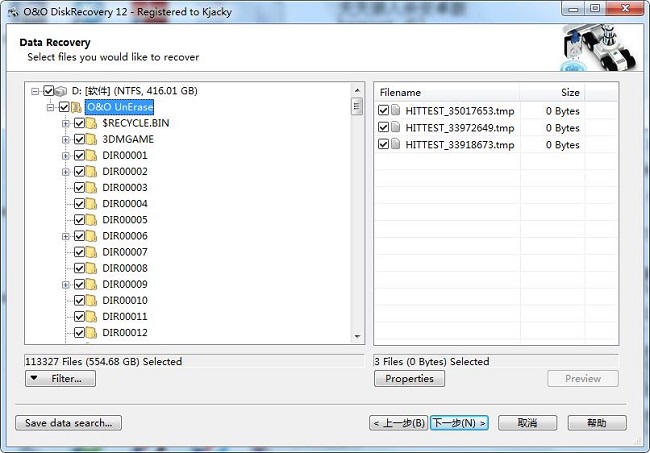The height and width of the screenshot is (453, 650).
Task: Select DIR00010 in folder tree
Action: 125,300
